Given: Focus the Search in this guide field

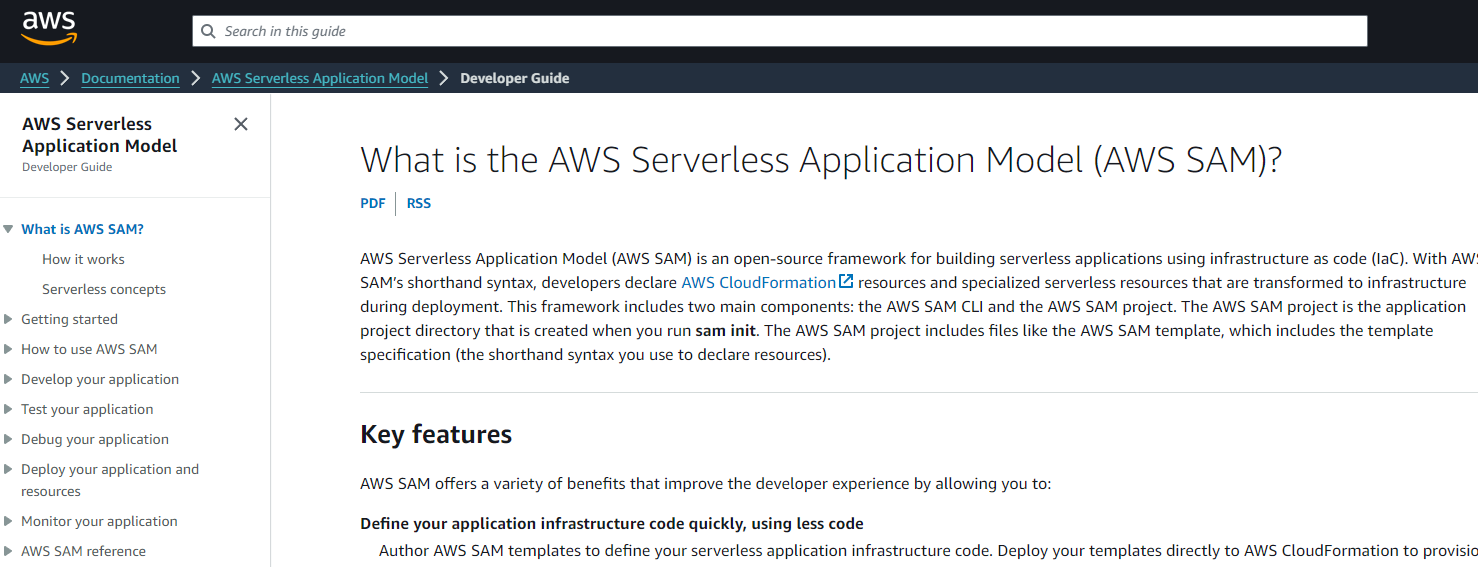Looking at the screenshot, I should [x=780, y=31].
